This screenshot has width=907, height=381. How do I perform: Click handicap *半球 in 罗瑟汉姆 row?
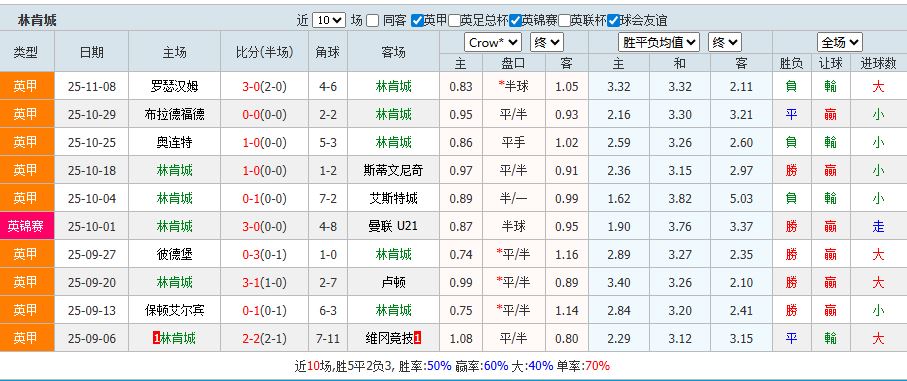pyautogui.click(x=514, y=87)
